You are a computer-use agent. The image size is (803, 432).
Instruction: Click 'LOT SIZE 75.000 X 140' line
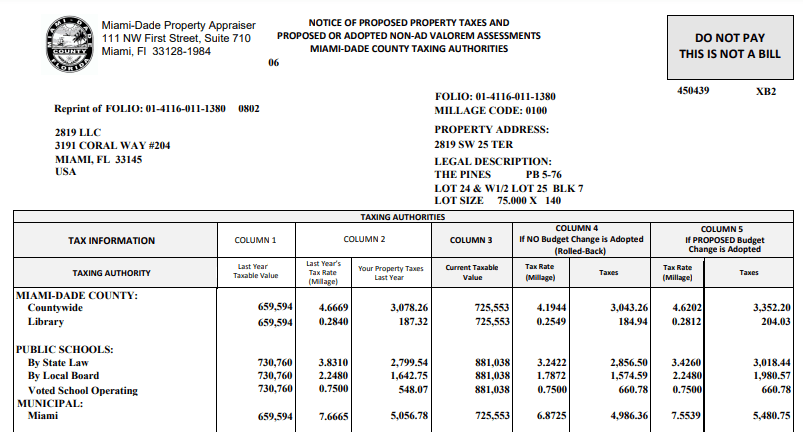(x=497, y=201)
